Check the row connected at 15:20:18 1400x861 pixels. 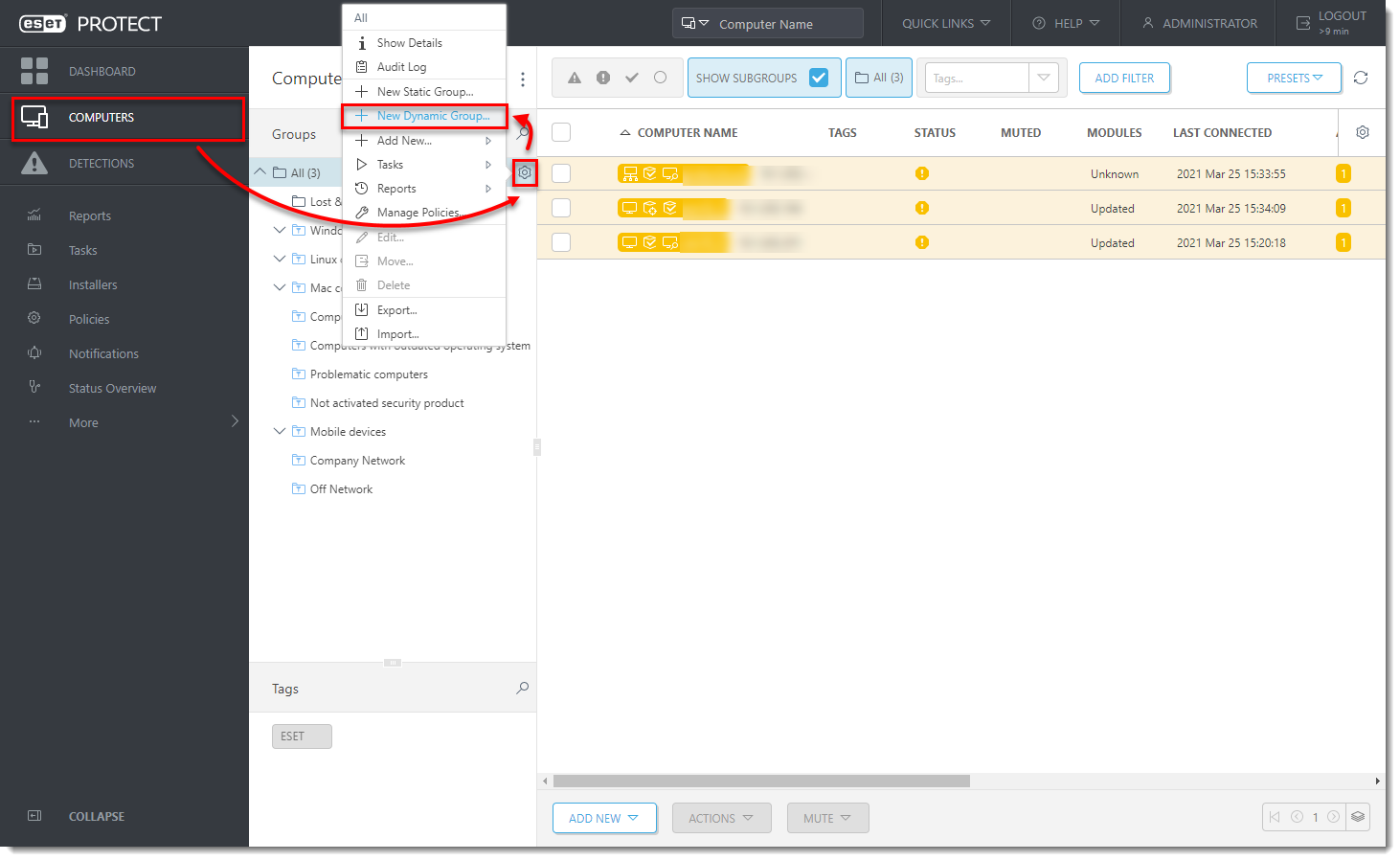click(x=561, y=242)
